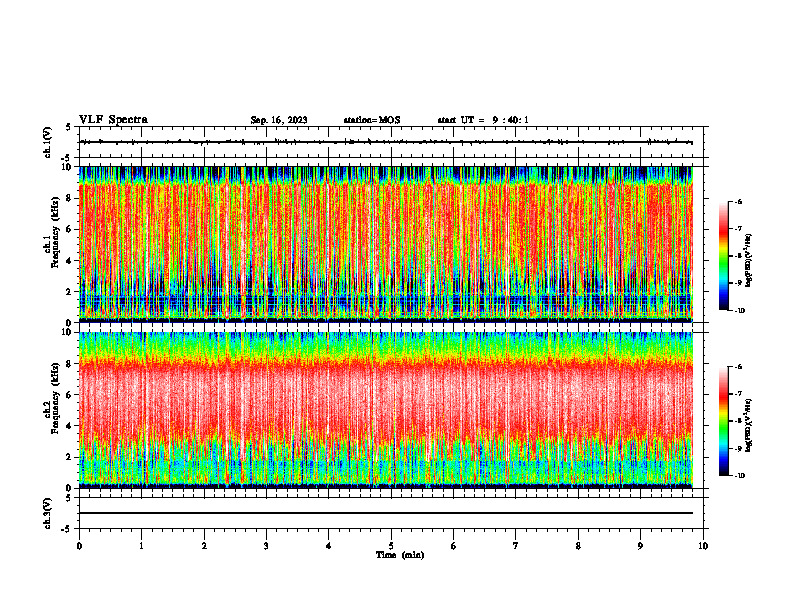This screenshot has width=792, height=612.
Task: Click the ch.1 PSD color scale bar
Action: [723, 256]
